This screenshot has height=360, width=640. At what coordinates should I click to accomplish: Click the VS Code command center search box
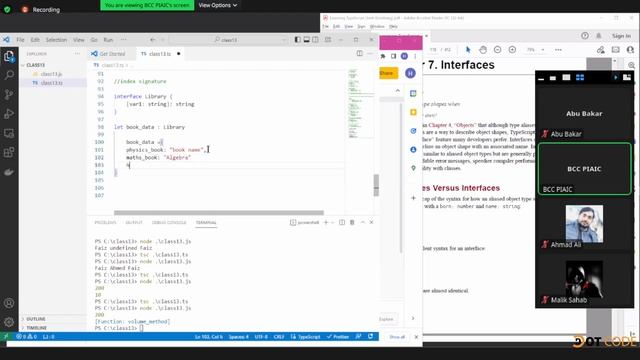click(229, 40)
